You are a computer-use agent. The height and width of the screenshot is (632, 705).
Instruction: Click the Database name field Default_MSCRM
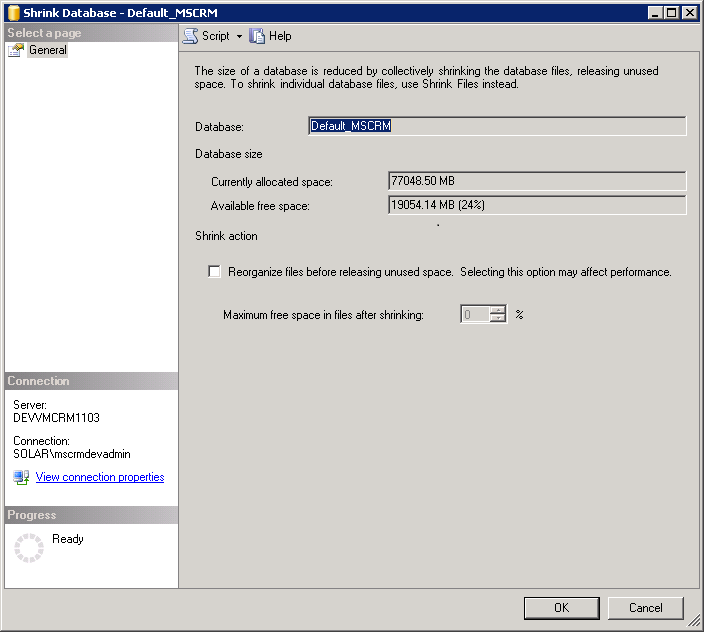coord(497,126)
